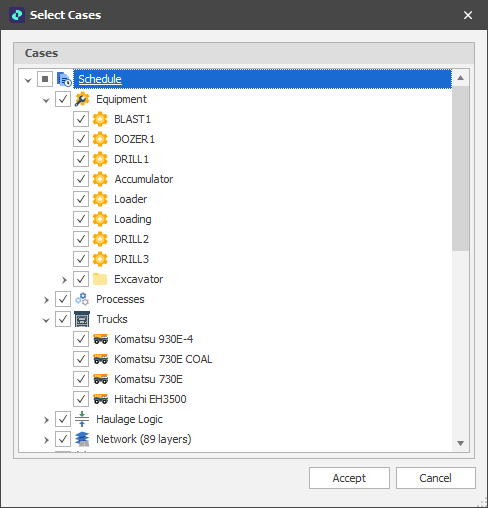Select the Hitachi EH3500 row text
This screenshot has width=488, height=508.
pyautogui.click(x=150, y=399)
